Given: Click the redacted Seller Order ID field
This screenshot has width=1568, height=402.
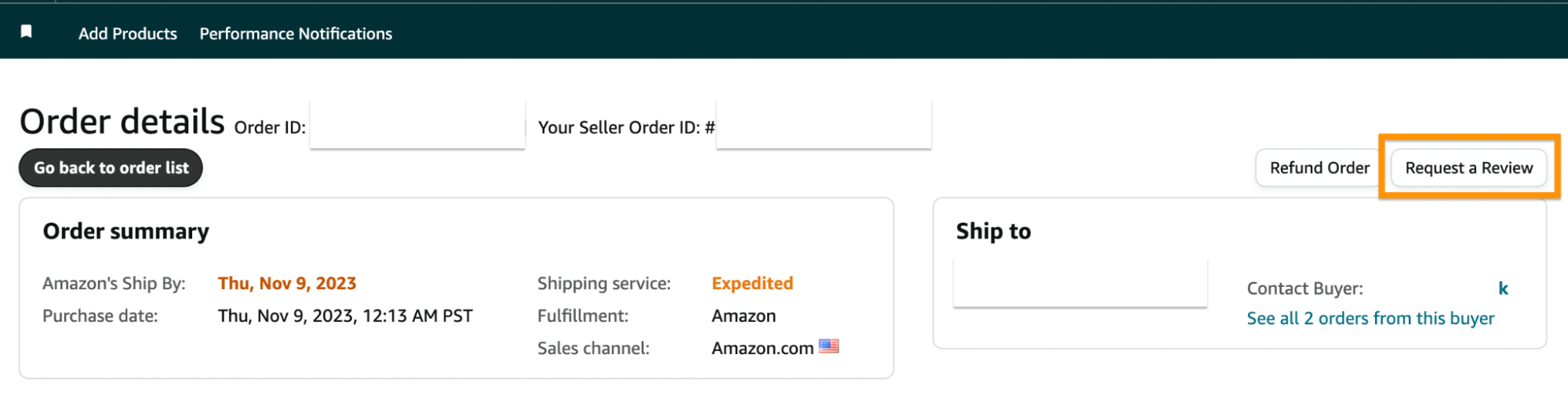Looking at the screenshot, I should click(x=824, y=124).
